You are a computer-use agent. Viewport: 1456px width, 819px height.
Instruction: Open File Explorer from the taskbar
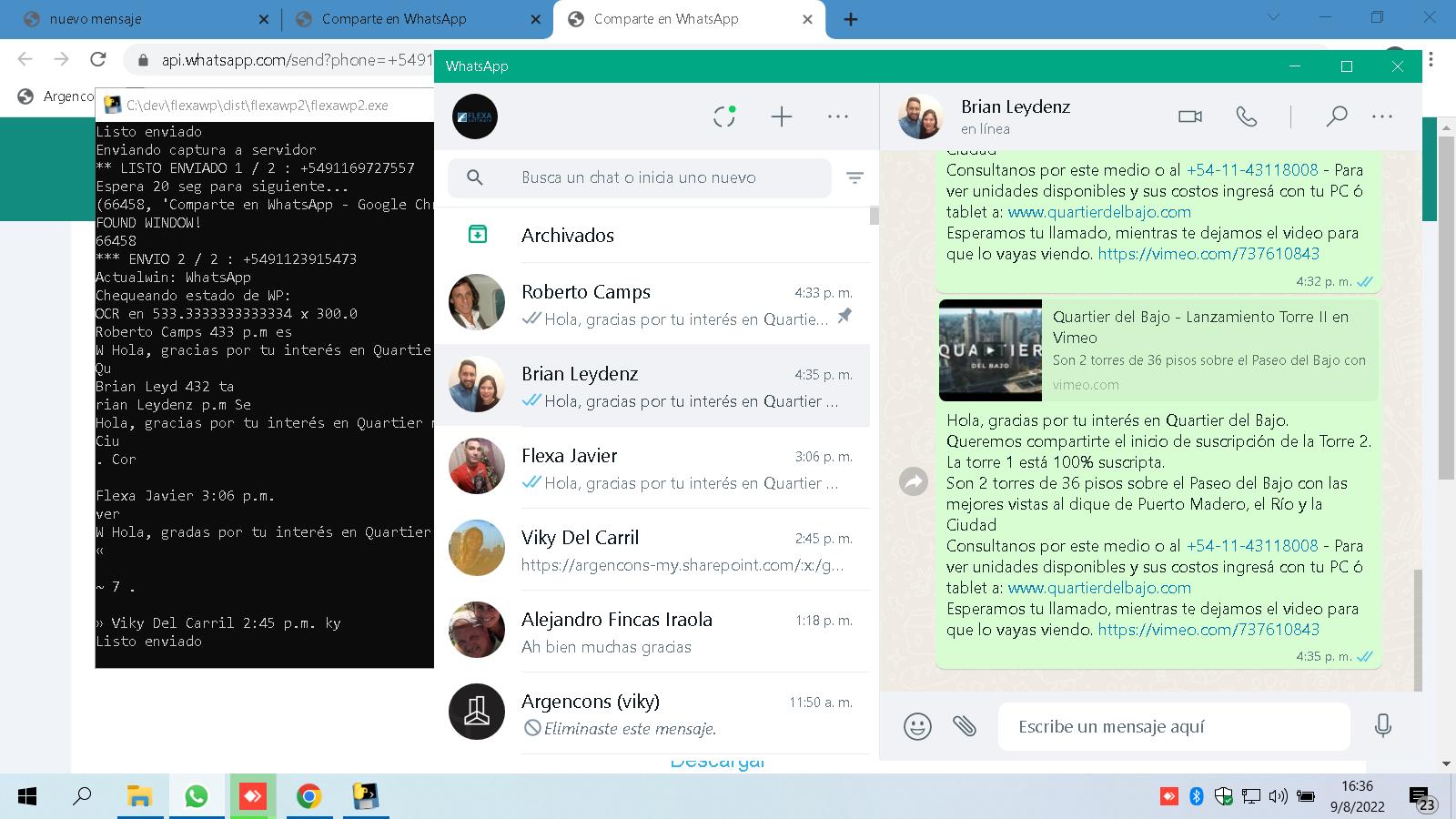[x=139, y=797]
